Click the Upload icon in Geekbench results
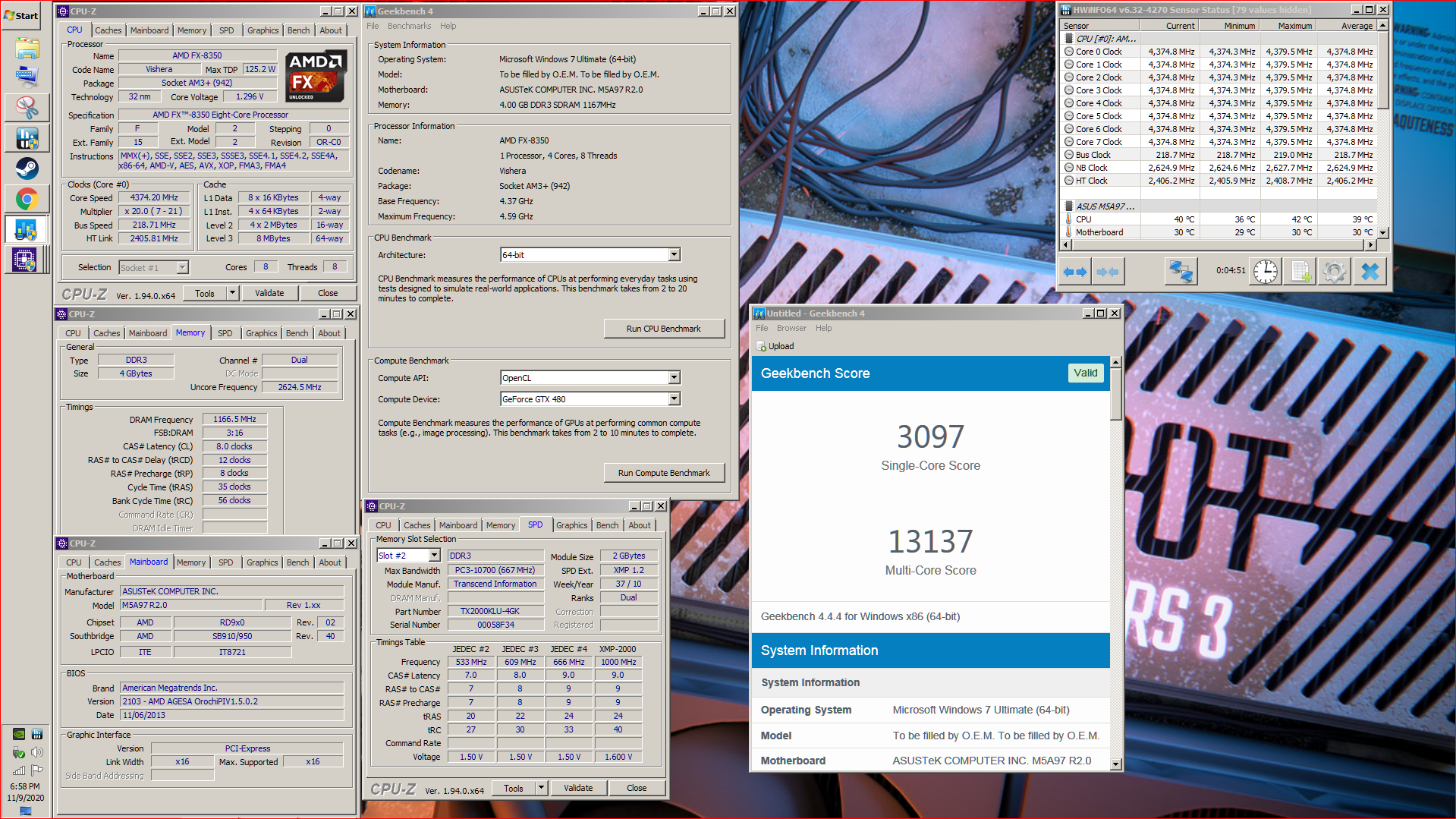This screenshot has height=819, width=1456. click(762, 346)
